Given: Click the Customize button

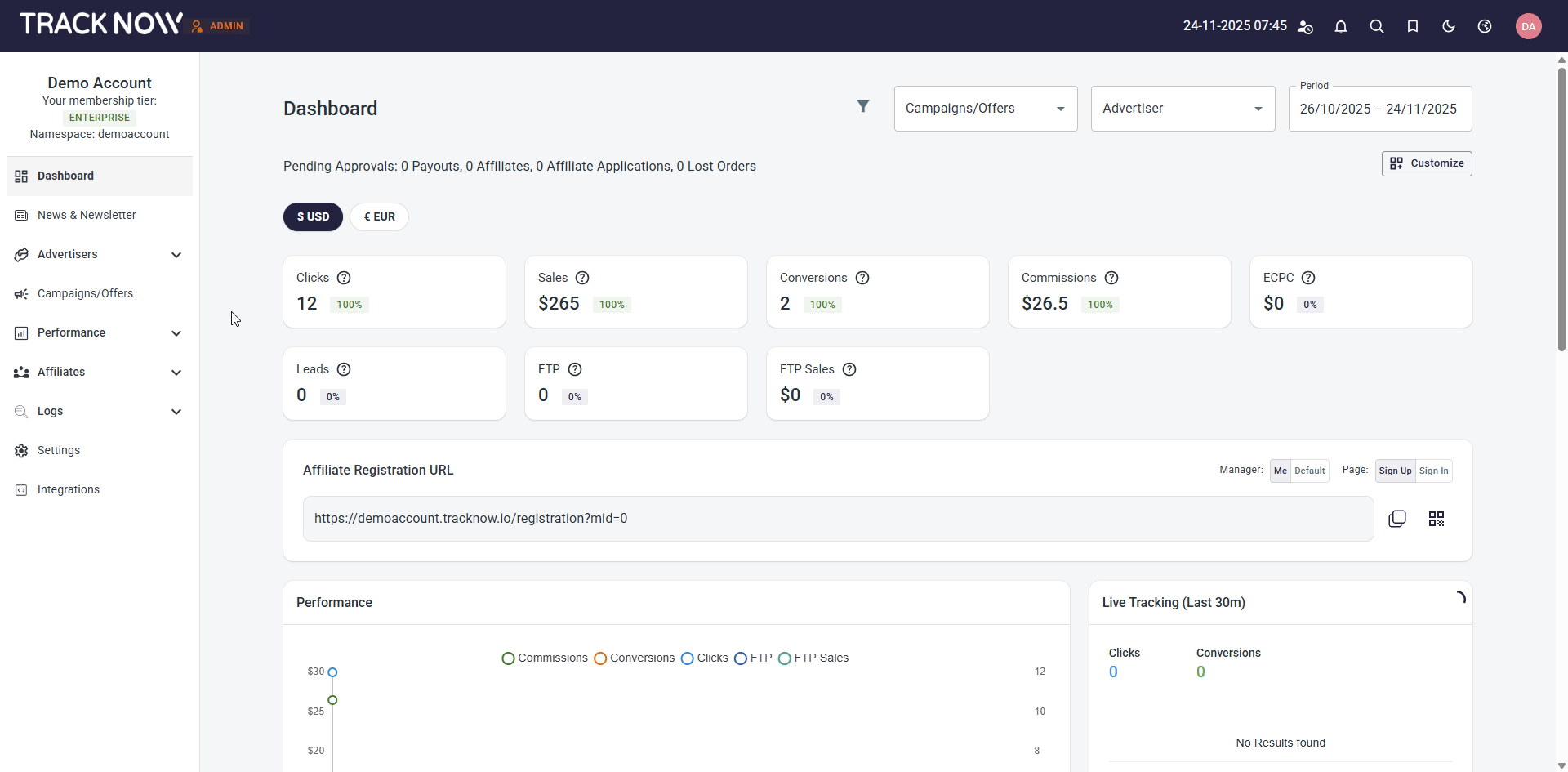Looking at the screenshot, I should pyautogui.click(x=1426, y=163).
